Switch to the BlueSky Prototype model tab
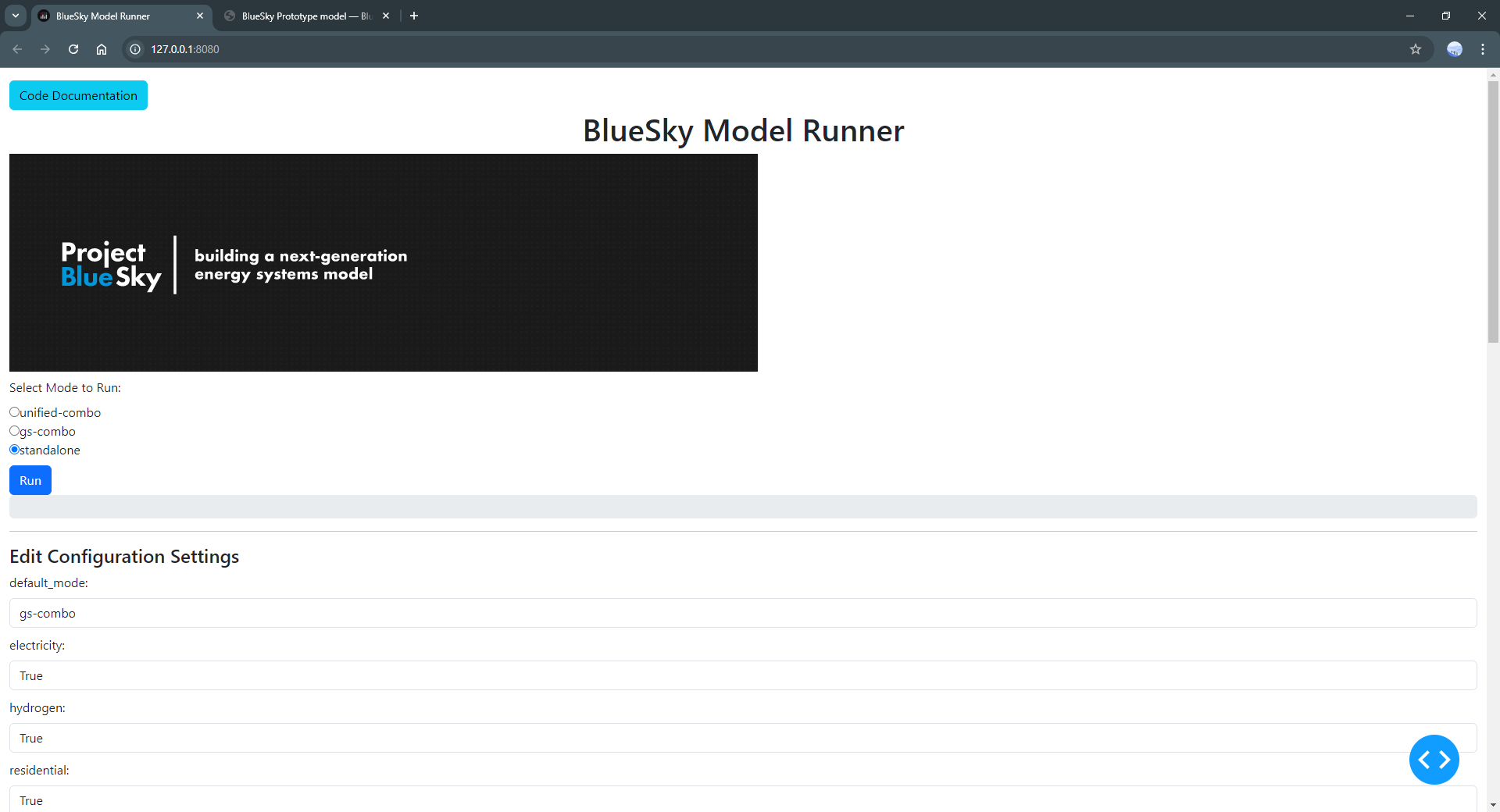The height and width of the screenshot is (812, 1500). point(307,16)
